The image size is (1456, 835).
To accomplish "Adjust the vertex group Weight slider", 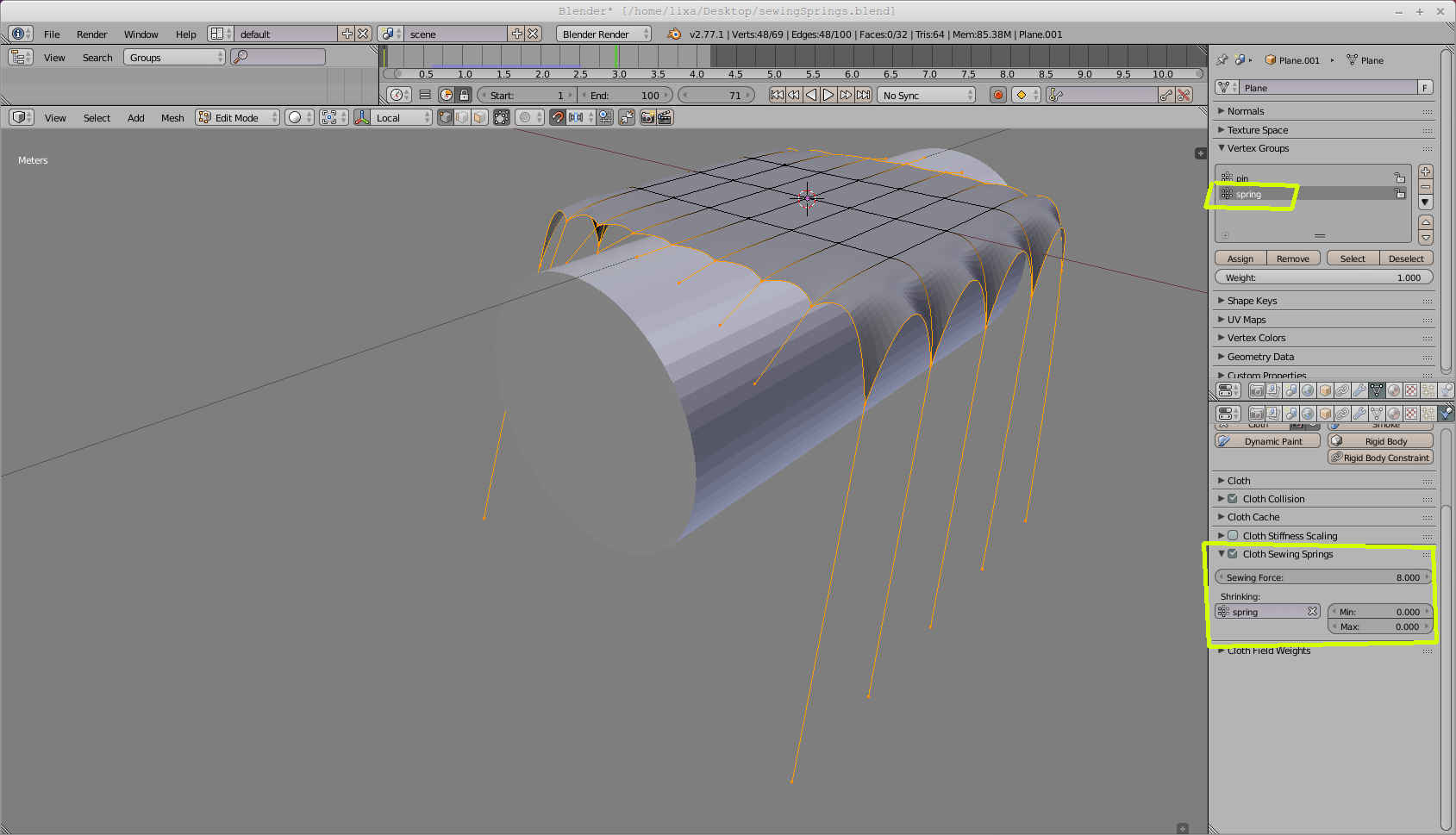I will (1323, 277).
